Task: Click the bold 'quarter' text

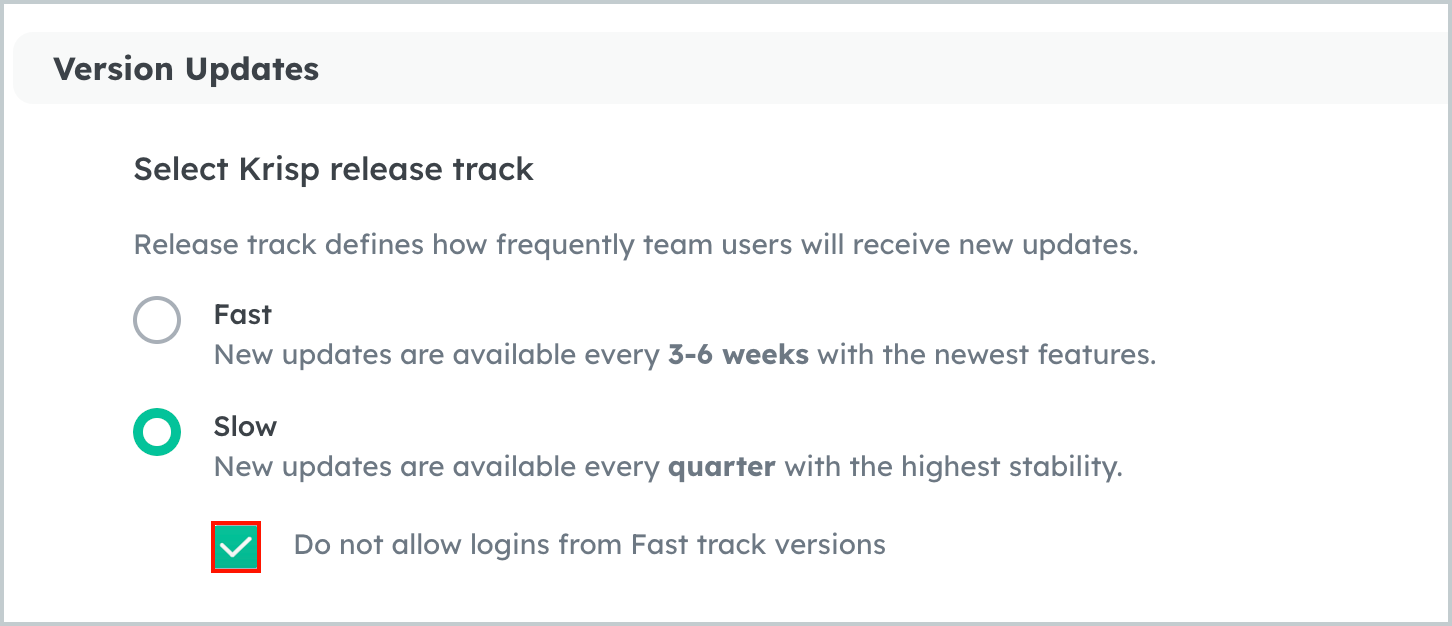Action: pos(722,466)
